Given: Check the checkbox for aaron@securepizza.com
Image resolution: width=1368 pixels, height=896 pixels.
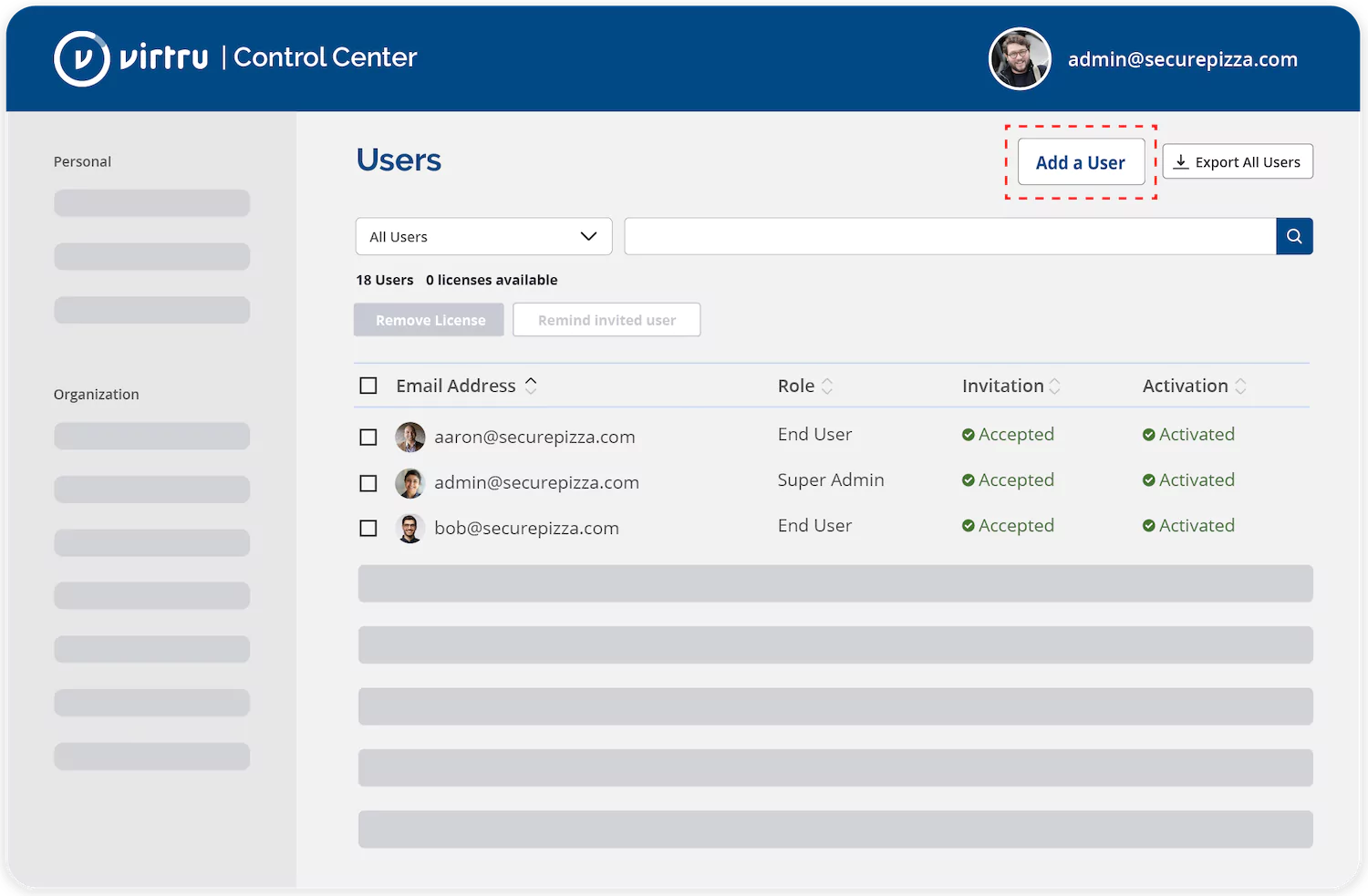Looking at the screenshot, I should click(368, 437).
